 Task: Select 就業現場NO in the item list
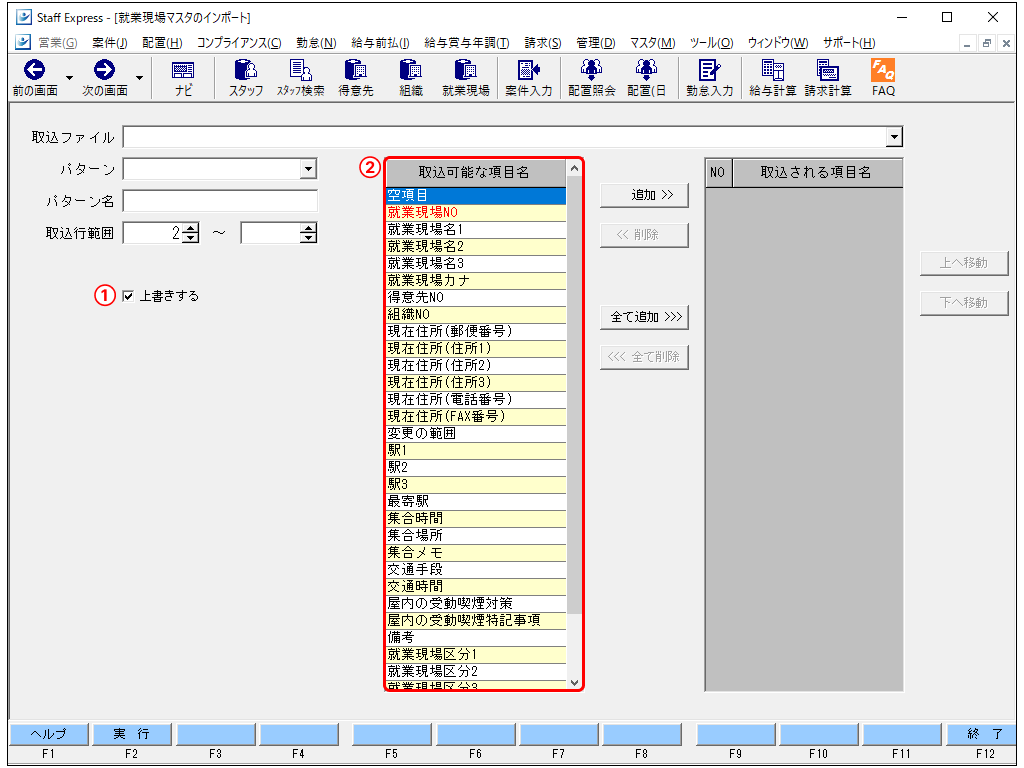point(476,212)
